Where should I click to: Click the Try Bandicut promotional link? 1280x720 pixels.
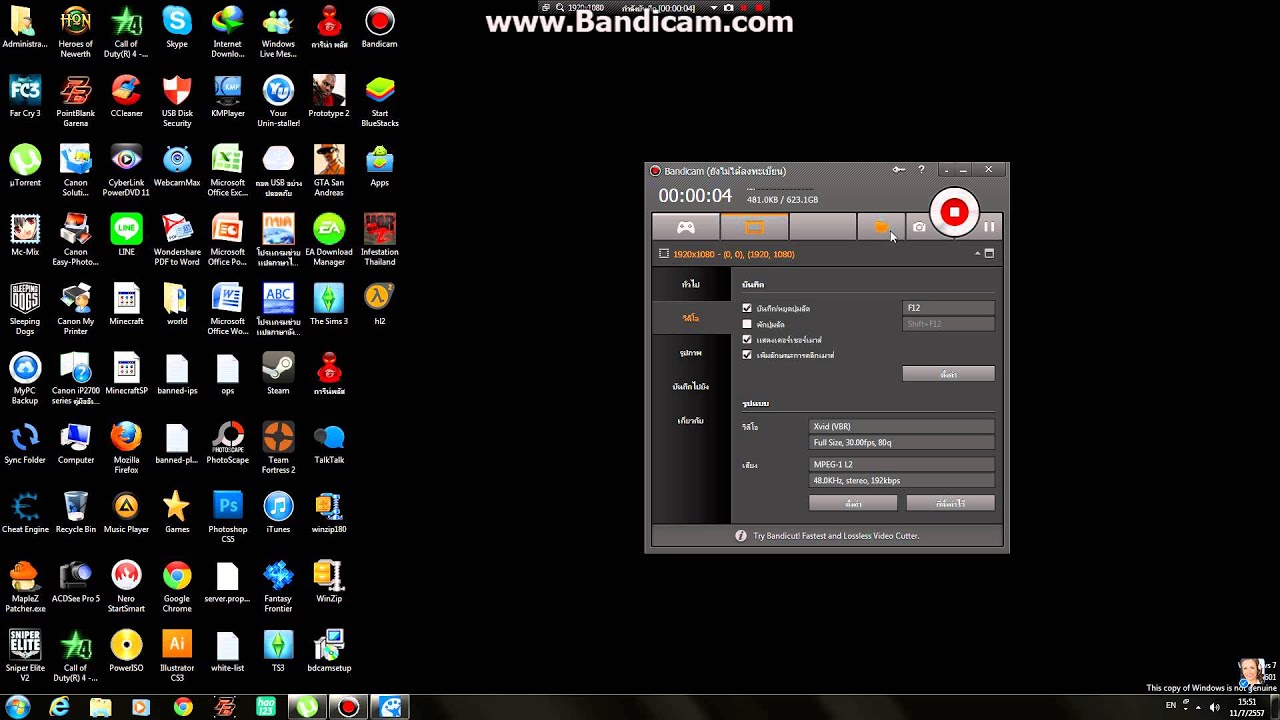click(836, 536)
